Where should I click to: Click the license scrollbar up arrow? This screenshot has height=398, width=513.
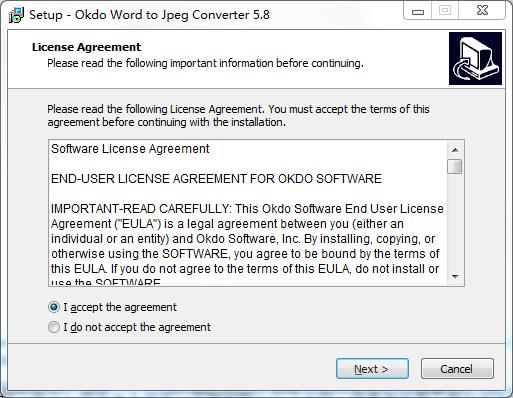click(455, 150)
